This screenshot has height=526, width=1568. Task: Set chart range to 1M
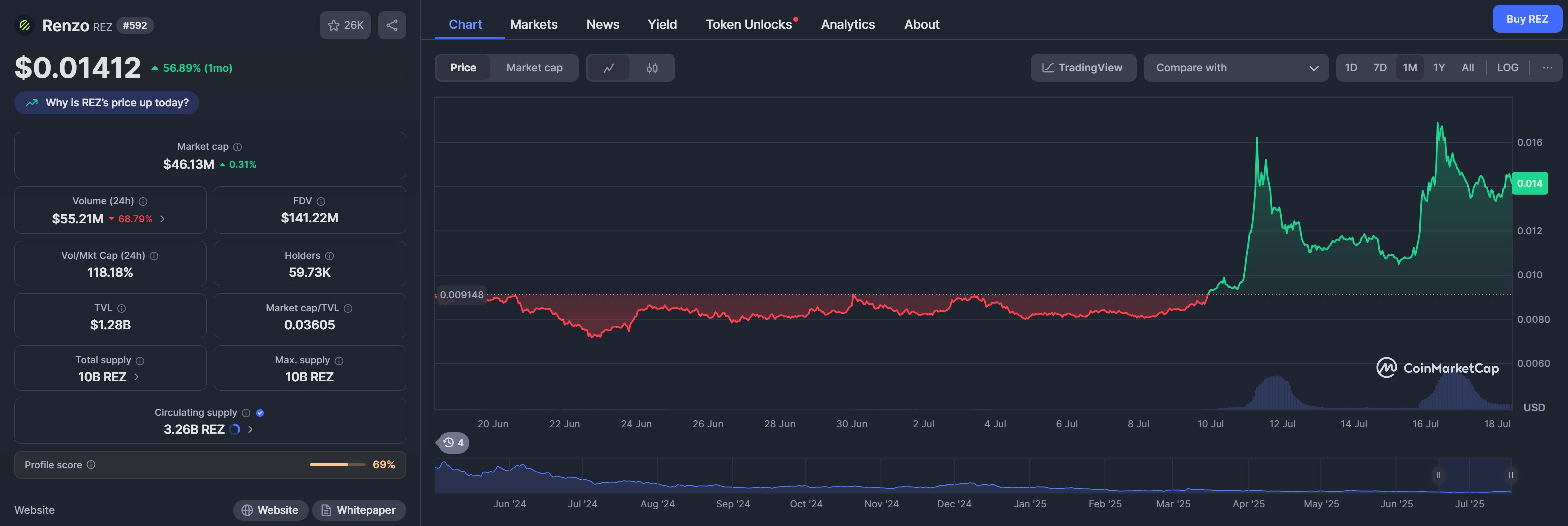pos(1410,68)
